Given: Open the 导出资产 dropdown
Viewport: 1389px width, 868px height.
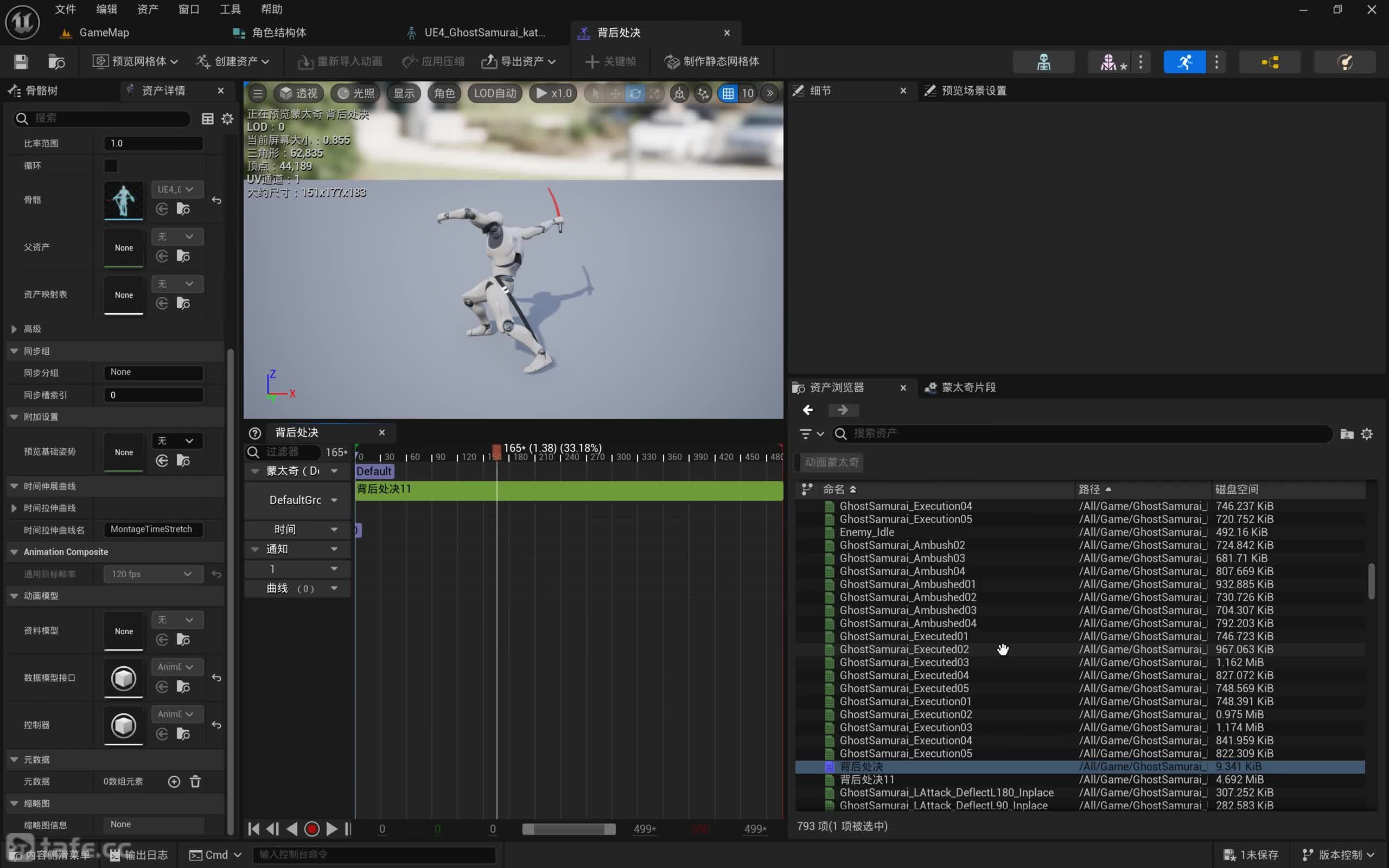Looking at the screenshot, I should pos(518,61).
